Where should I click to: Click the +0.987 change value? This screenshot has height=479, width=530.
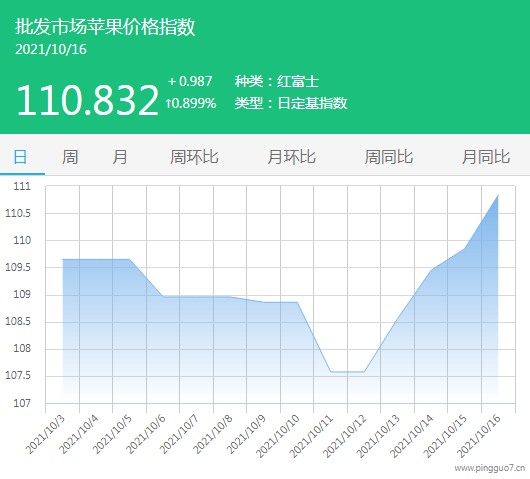point(190,81)
